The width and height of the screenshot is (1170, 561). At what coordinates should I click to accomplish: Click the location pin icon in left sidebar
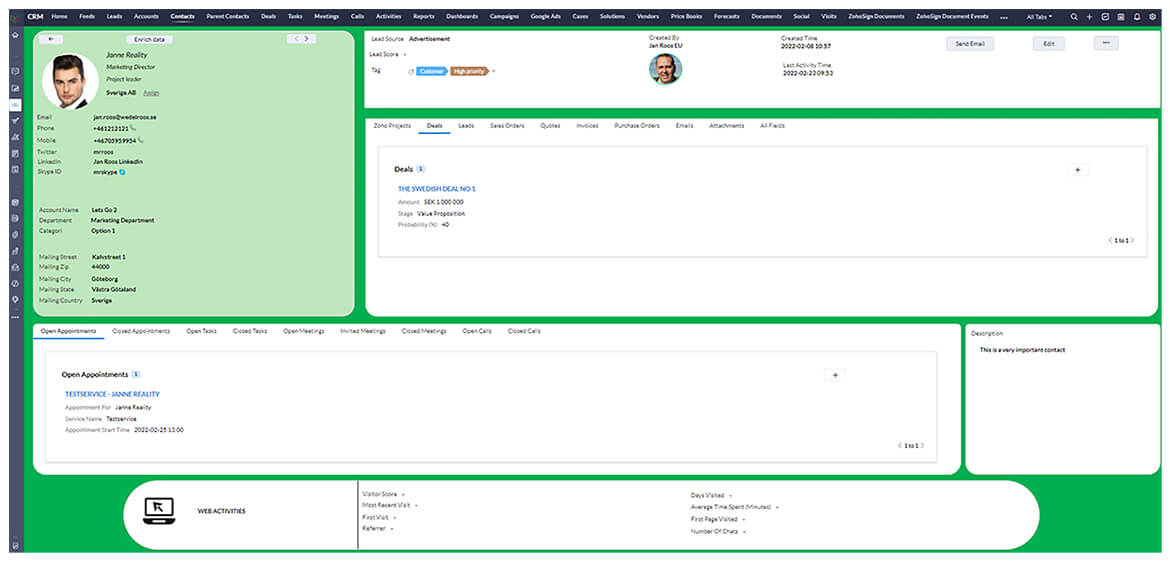tap(15, 299)
